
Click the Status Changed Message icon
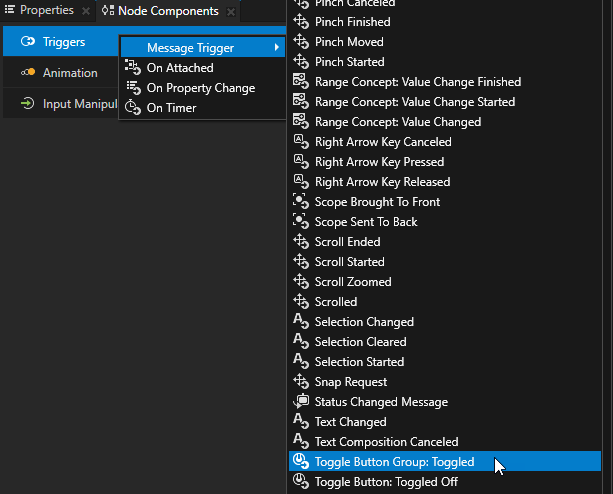point(301,401)
